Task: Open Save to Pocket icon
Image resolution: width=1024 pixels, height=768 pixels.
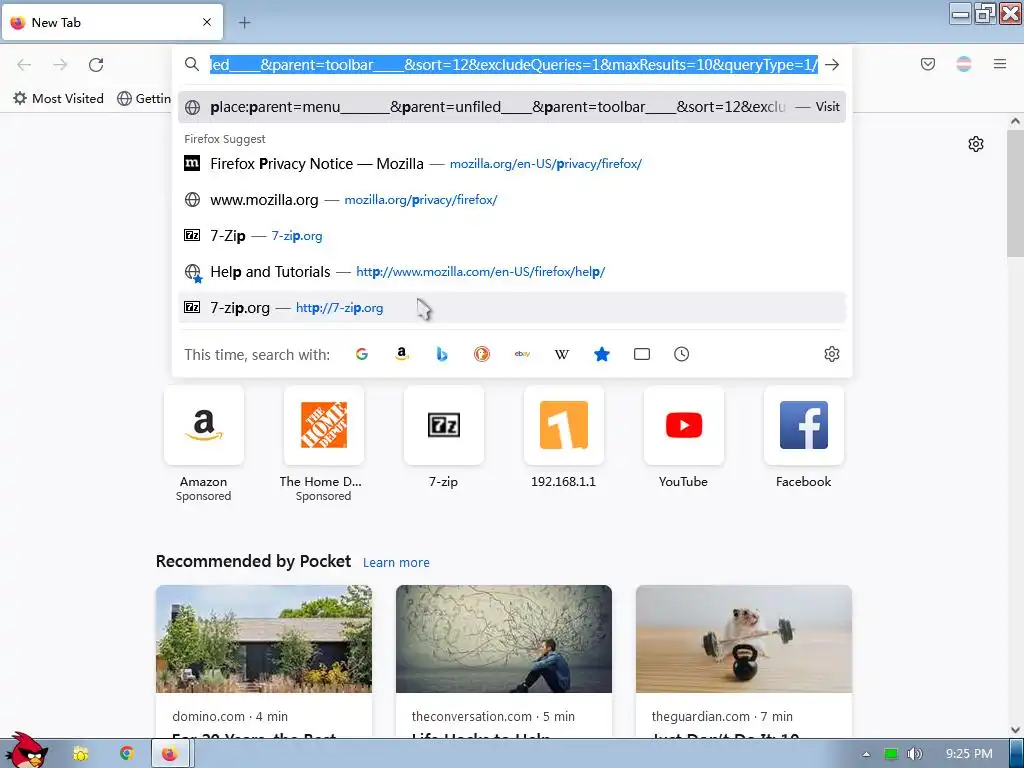Action: 927,64
